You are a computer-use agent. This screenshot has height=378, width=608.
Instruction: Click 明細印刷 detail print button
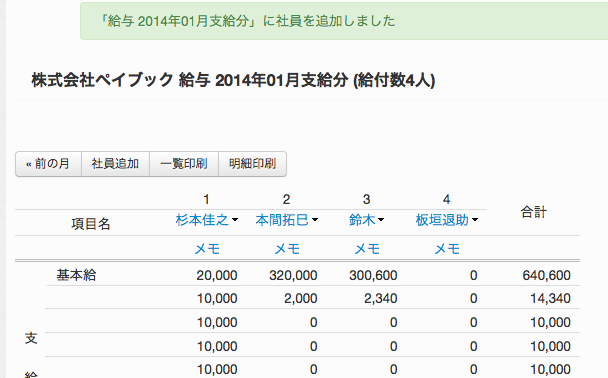[252, 164]
